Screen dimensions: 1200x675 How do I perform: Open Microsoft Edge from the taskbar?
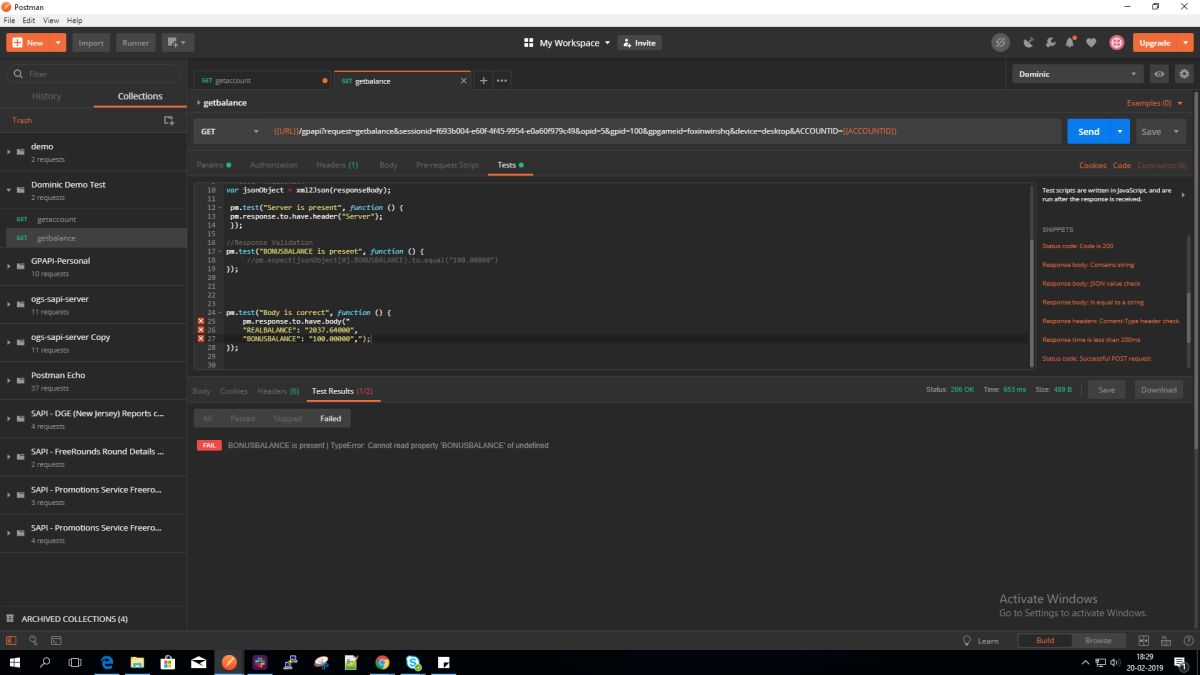pyautogui.click(x=106, y=662)
